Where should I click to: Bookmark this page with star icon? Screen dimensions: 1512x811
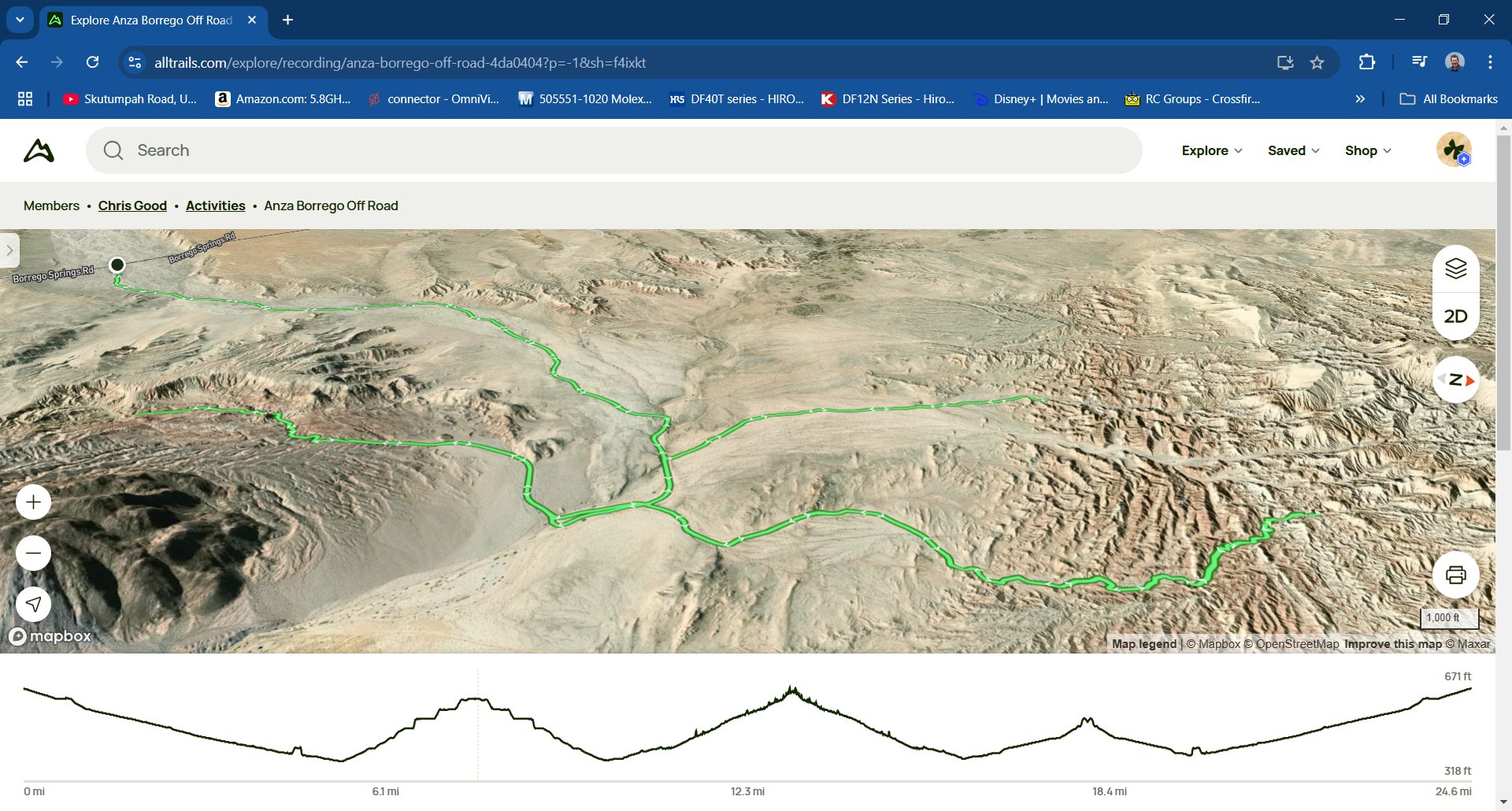[x=1317, y=62]
